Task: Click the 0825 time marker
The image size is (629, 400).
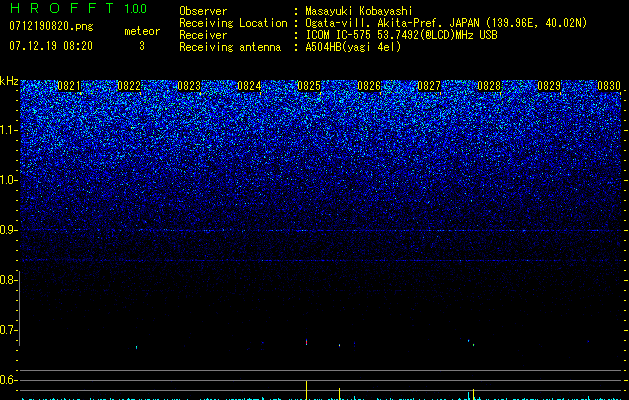Action: (309, 86)
